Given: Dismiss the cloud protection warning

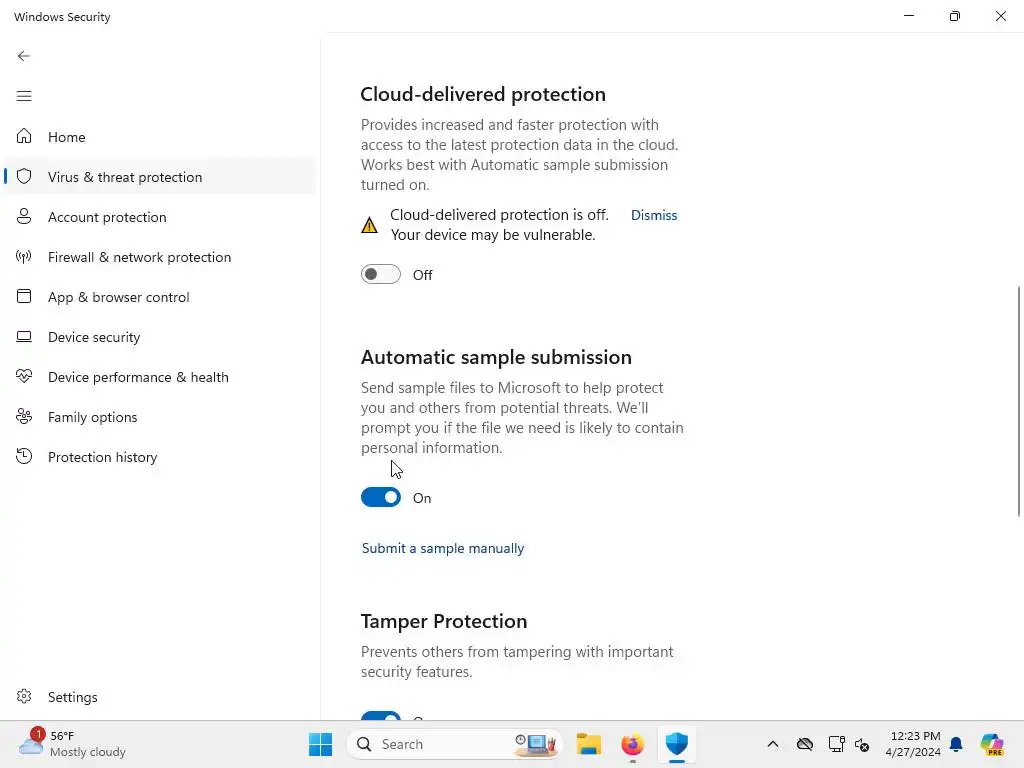Looking at the screenshot, I should coord(654,215).
